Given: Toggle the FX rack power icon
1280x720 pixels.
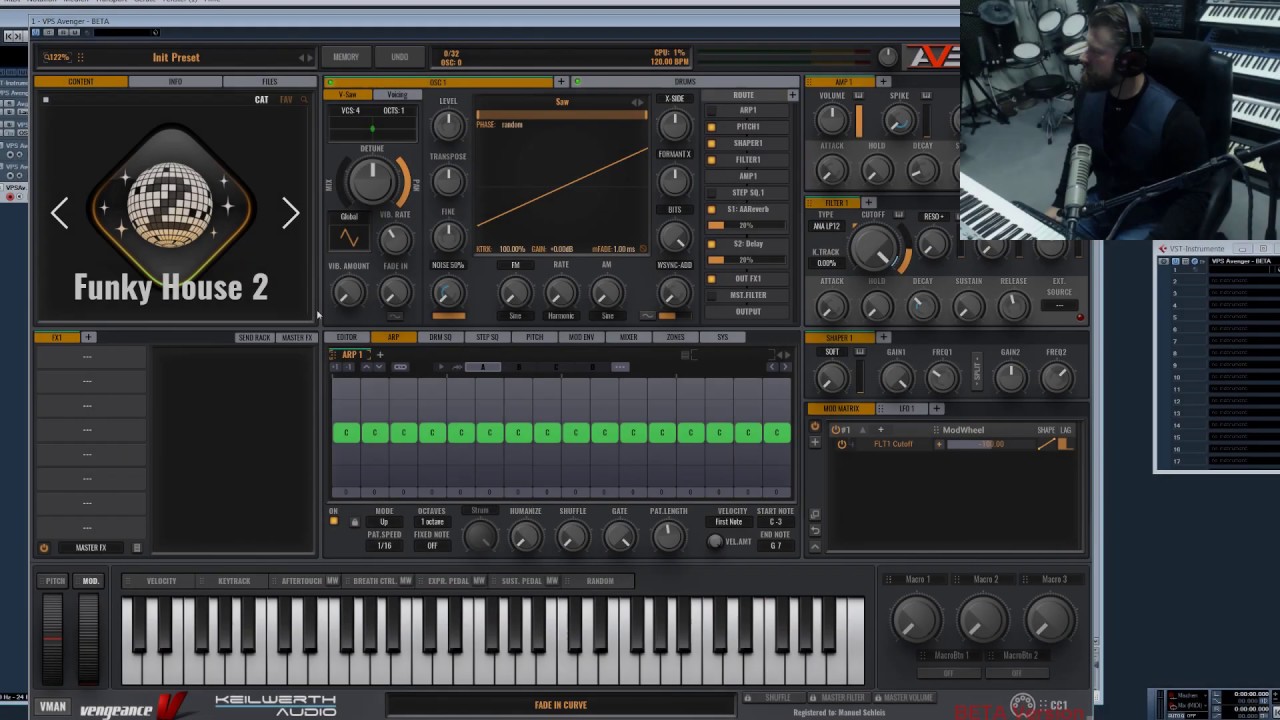Looking at the screenshot, I should [44, 548].
